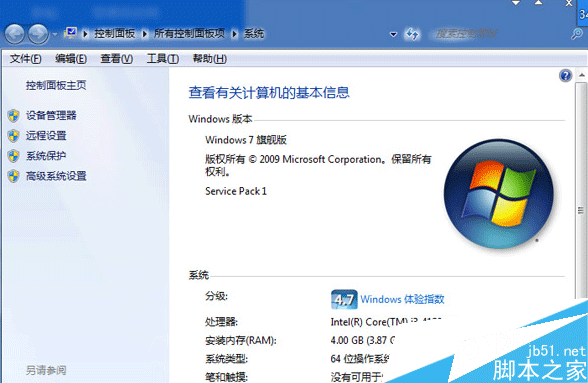This screenshot has height=383, width=588.
Task: Open the 文件(F) menu
Action: click(x=26, y=59)
